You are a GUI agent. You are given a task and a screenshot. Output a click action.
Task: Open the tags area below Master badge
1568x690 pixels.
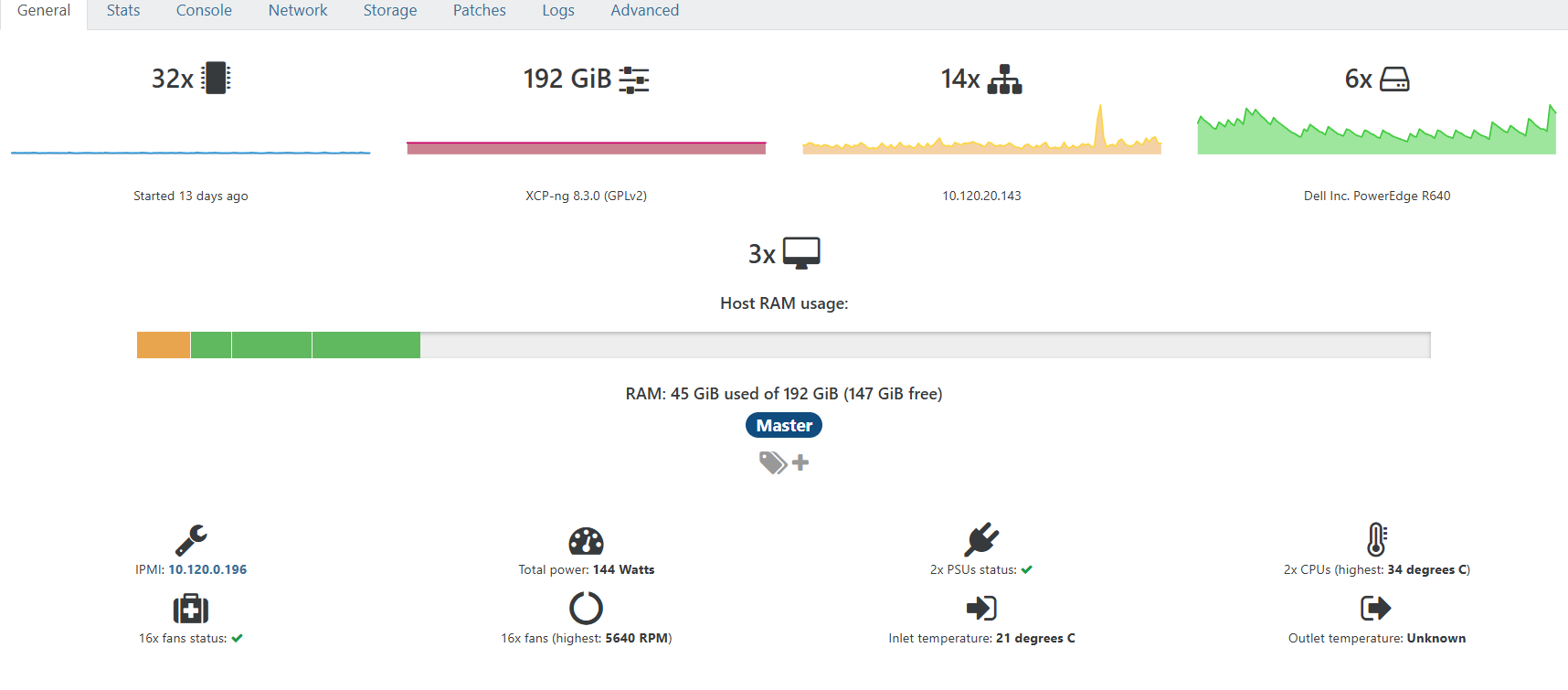click(772, 462)
